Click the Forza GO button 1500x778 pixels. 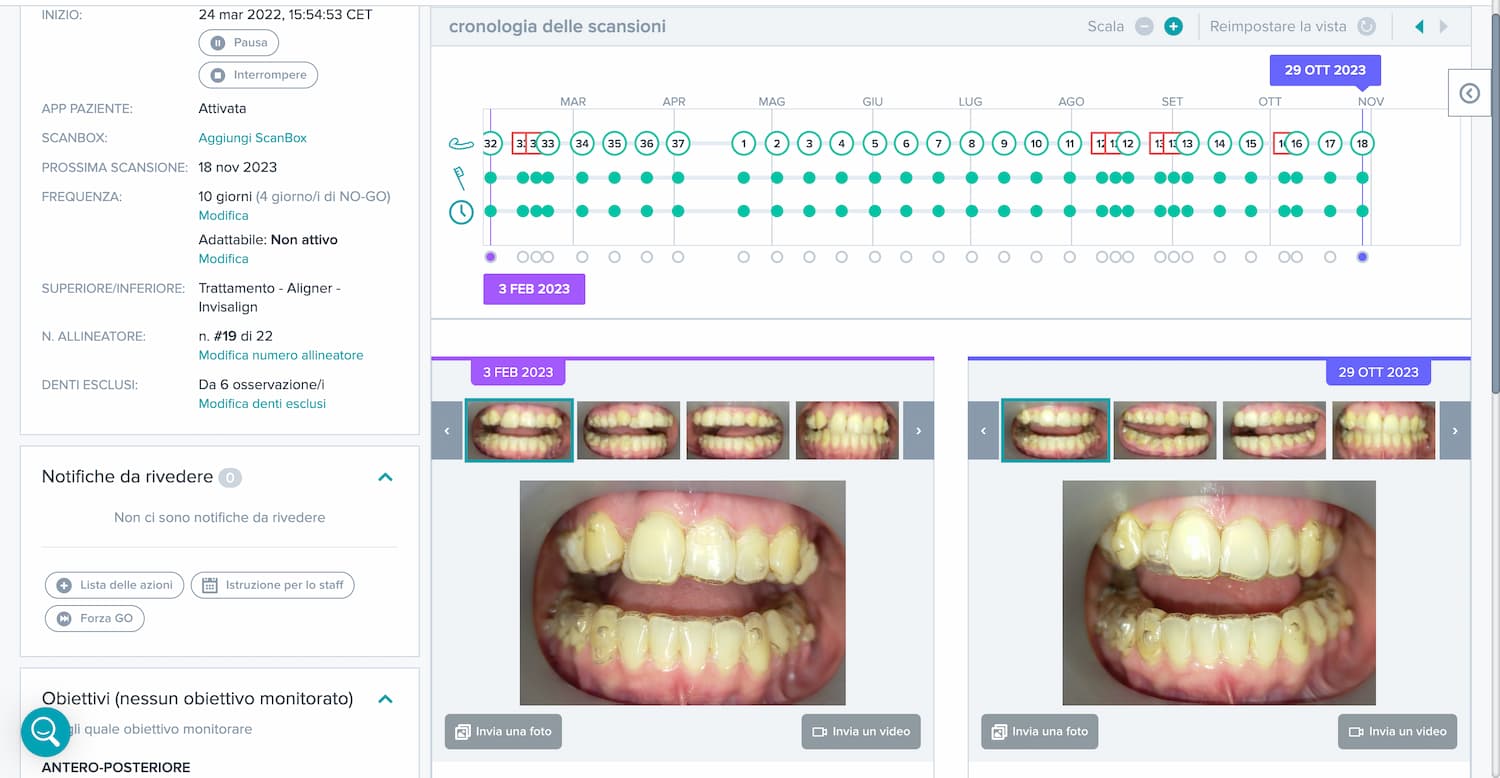pos(95,618)
